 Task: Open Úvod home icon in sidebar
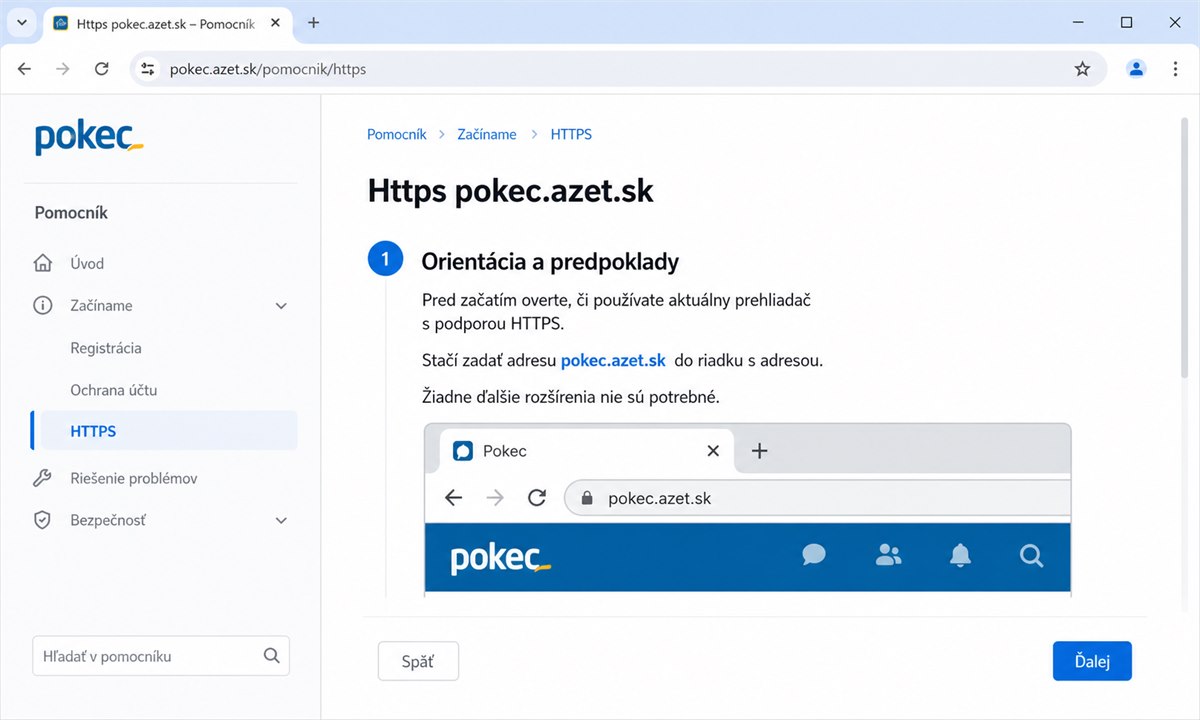pyautogui.click(x=43, y=264)
